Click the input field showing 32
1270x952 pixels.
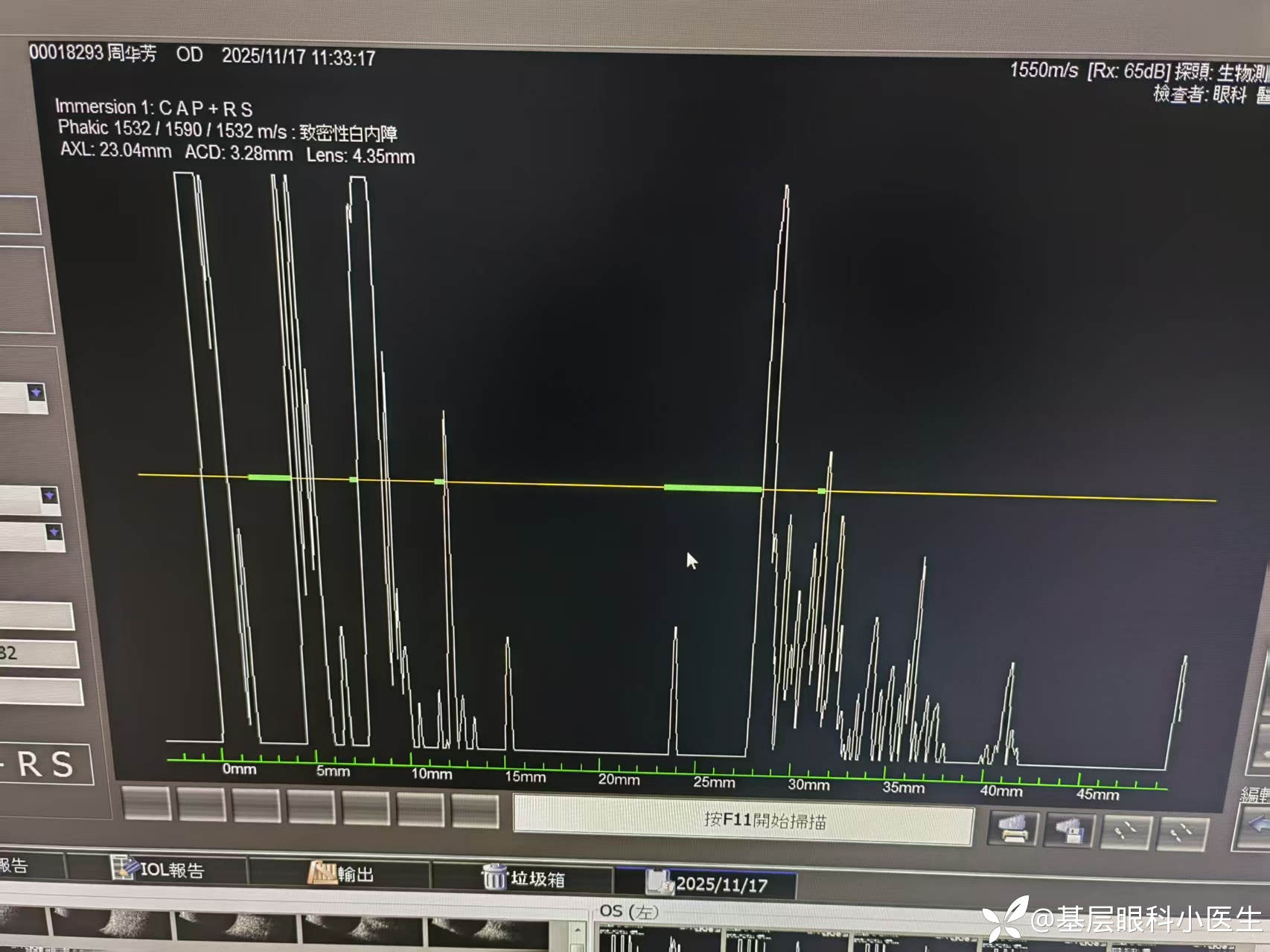point(37,654)
